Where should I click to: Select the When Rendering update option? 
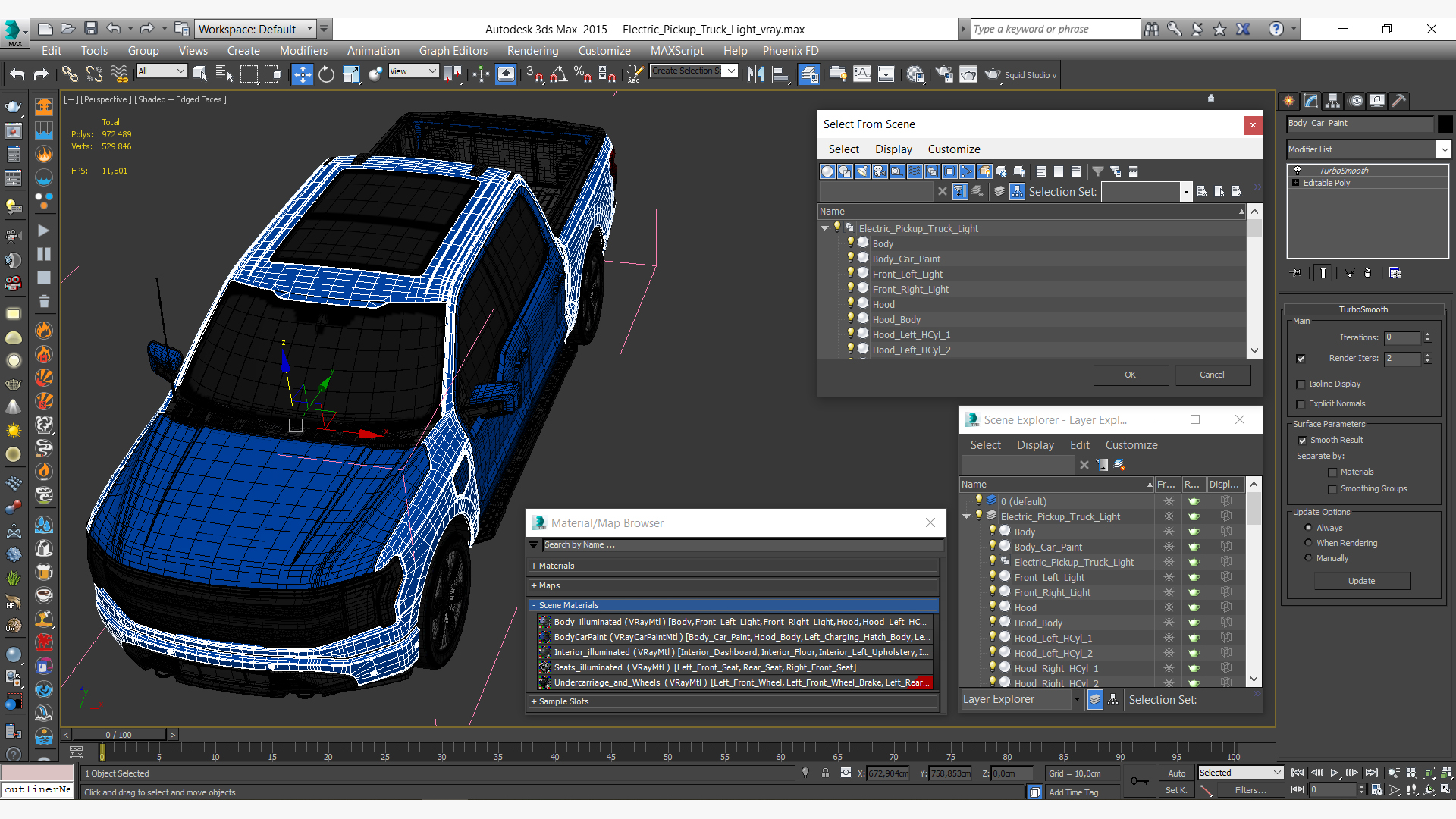pos(1308,543)
